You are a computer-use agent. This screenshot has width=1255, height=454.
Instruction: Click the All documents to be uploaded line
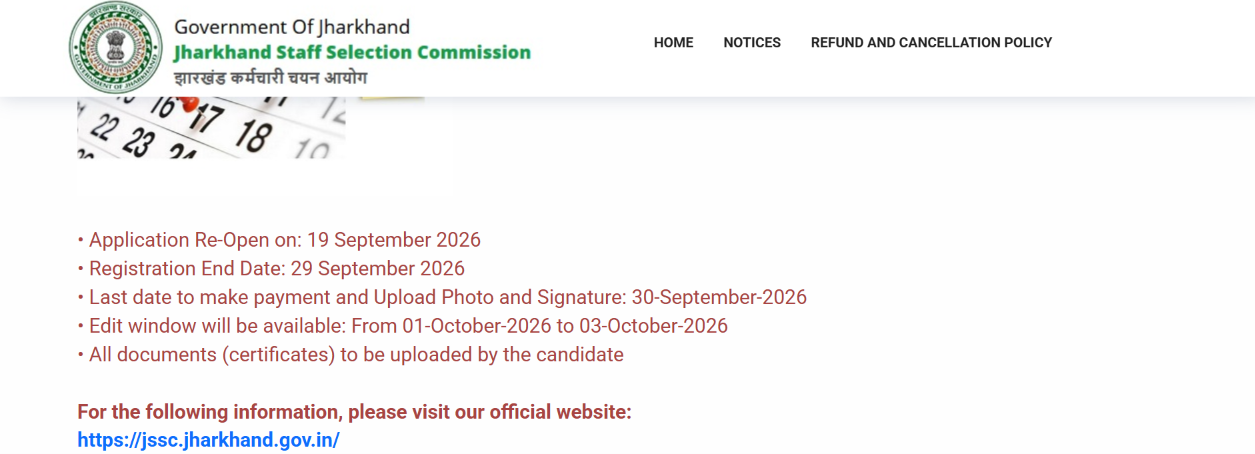click(x=350, y=355)
